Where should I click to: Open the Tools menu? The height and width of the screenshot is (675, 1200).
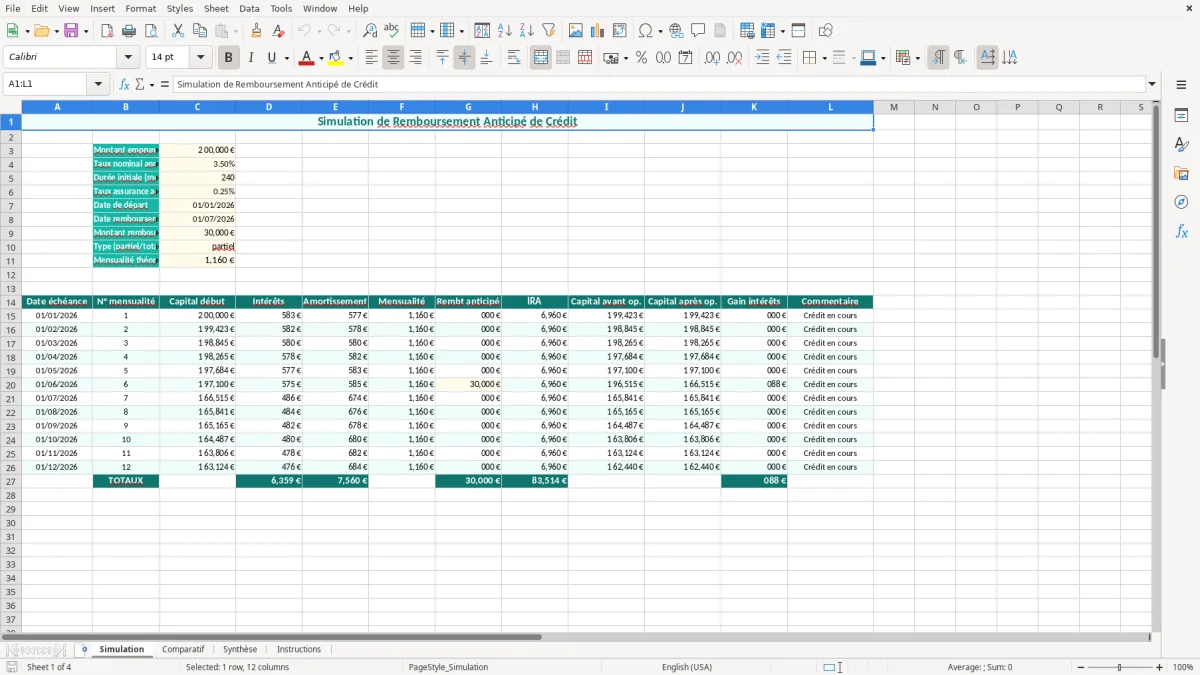(x=281, y=8)
